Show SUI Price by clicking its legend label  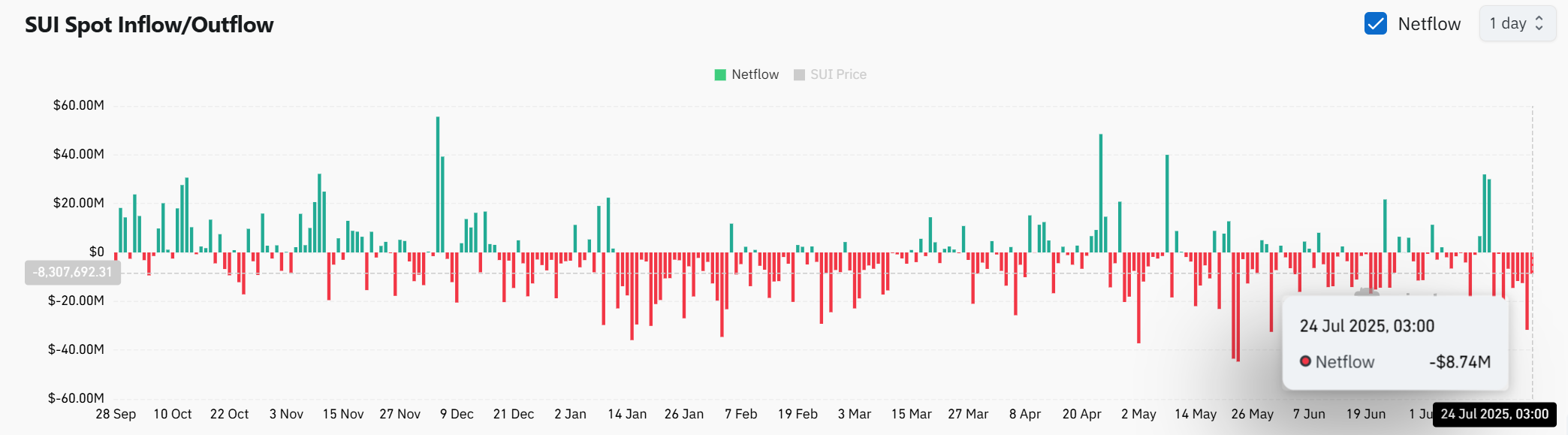838,74
